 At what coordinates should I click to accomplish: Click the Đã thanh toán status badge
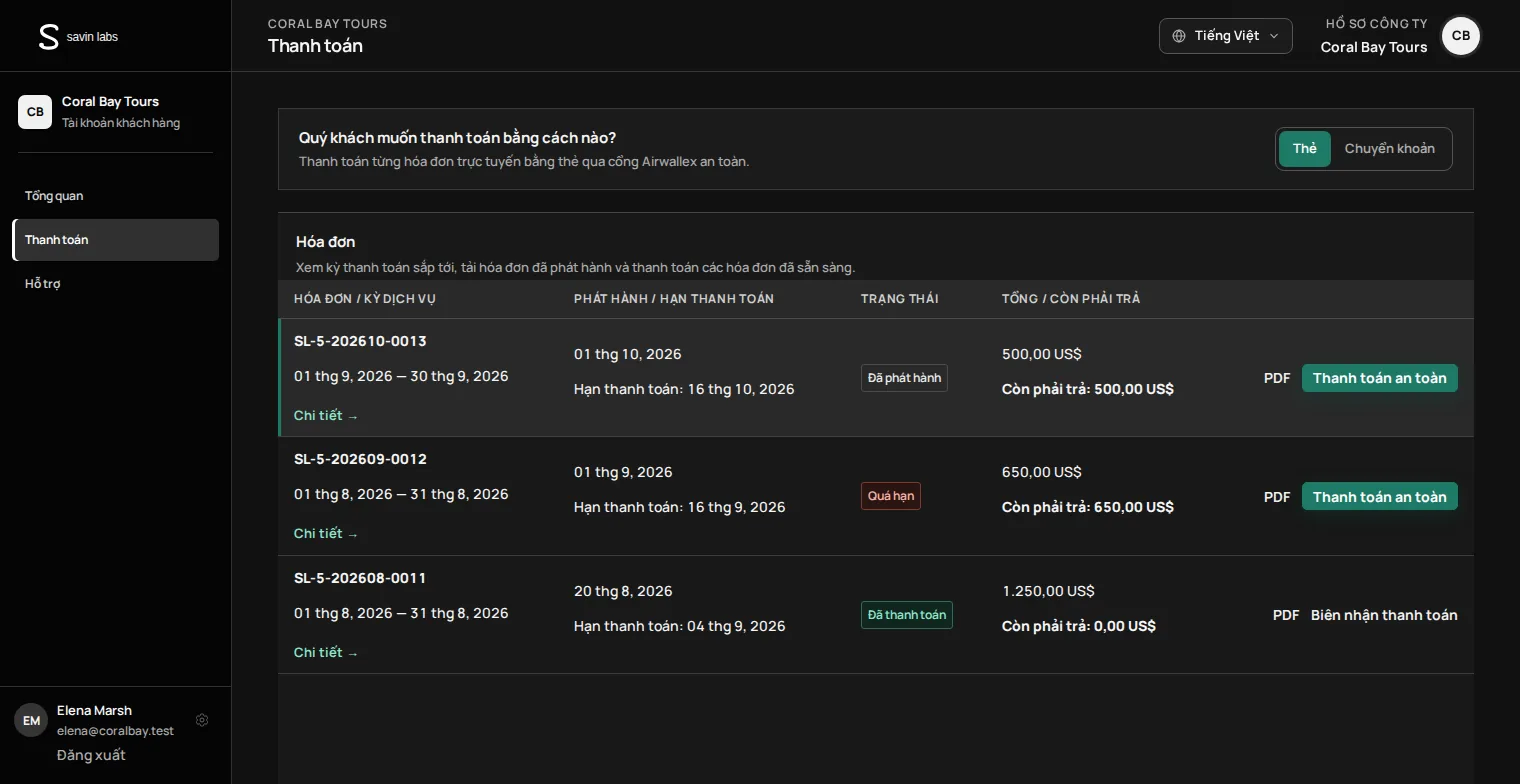907,615
